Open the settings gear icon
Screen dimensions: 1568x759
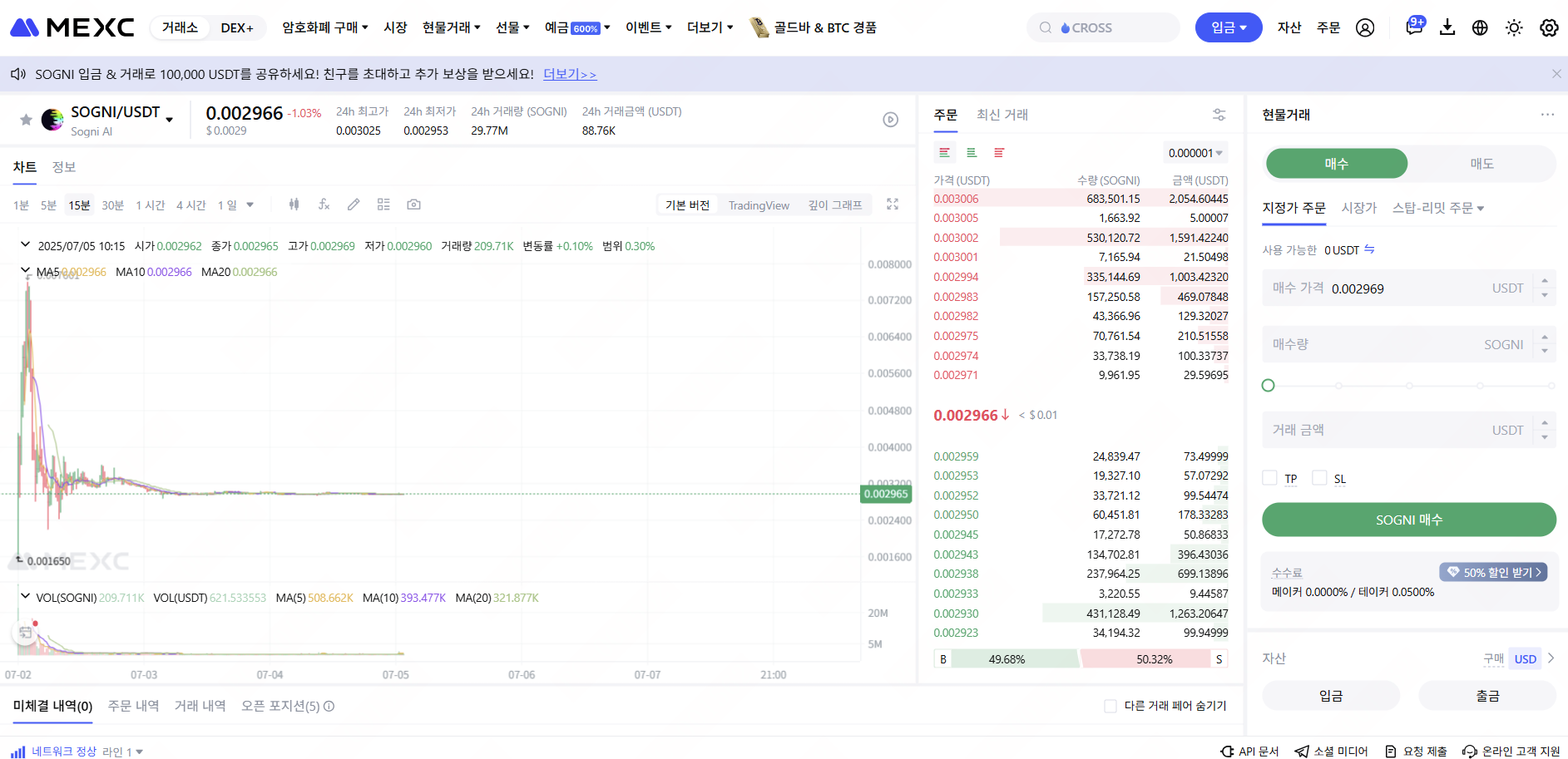(x=1549, y=27)
